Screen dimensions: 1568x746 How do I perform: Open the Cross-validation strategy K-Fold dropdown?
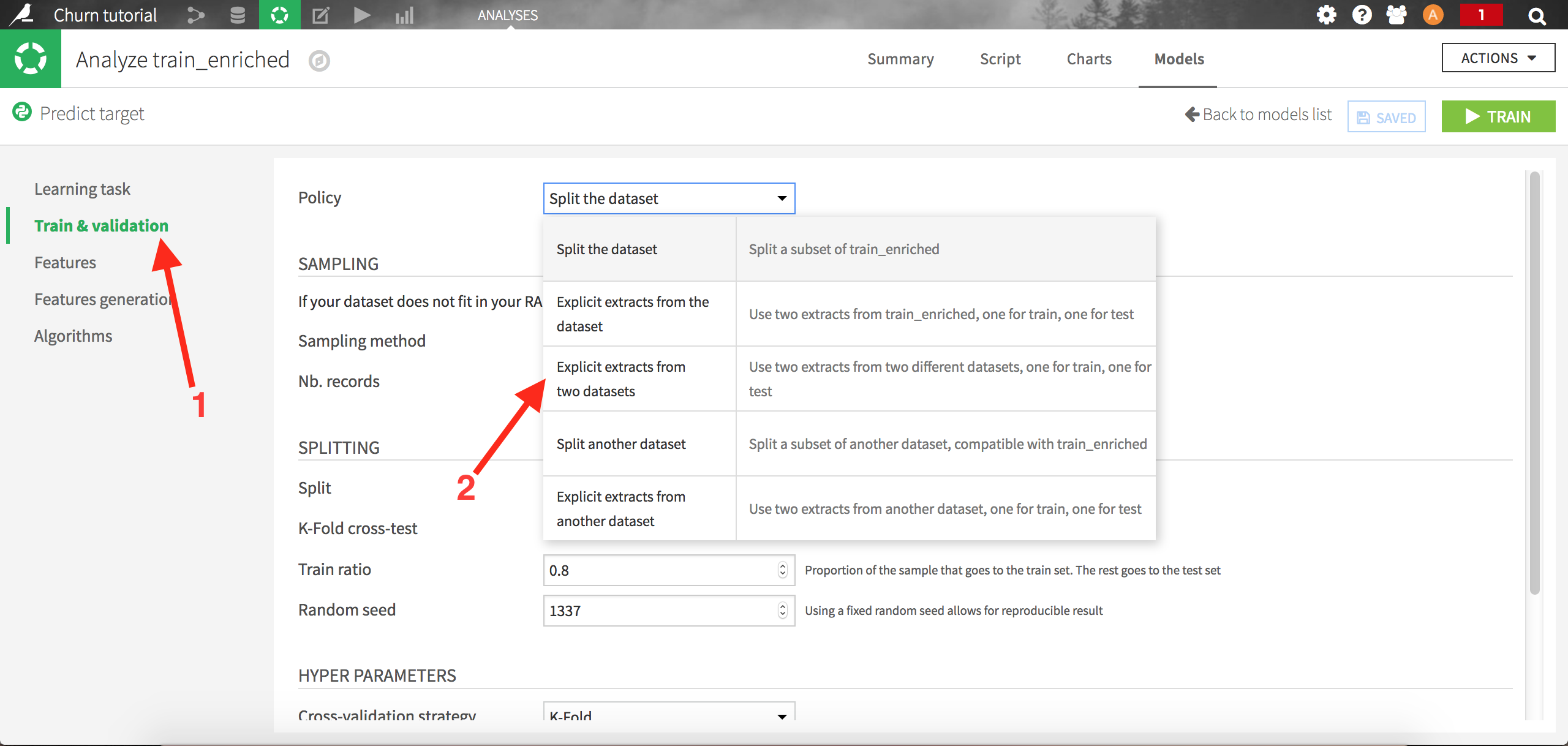669,714
